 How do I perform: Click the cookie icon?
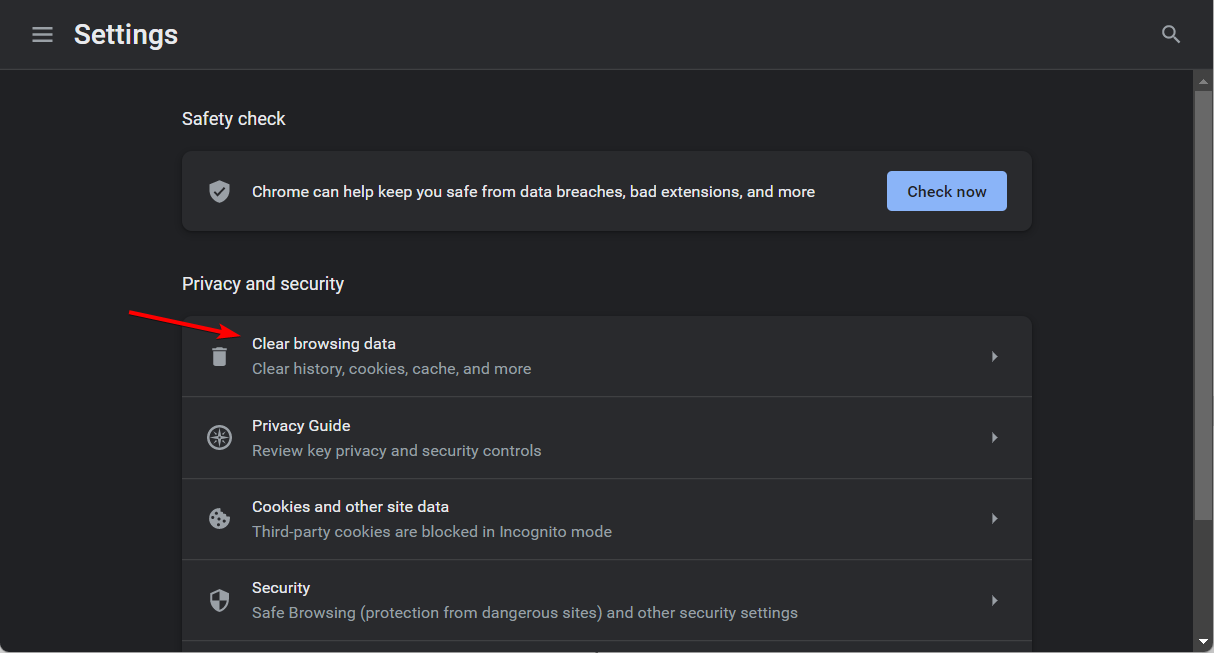coord(219,519)
